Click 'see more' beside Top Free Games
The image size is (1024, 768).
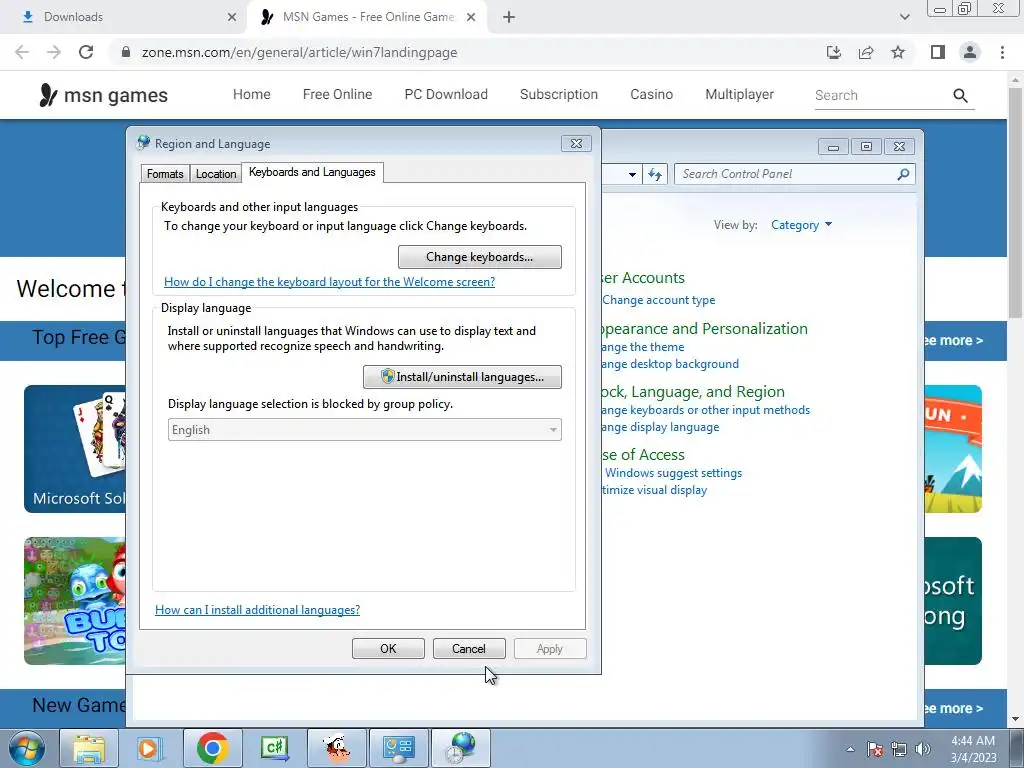pos(952,340)
